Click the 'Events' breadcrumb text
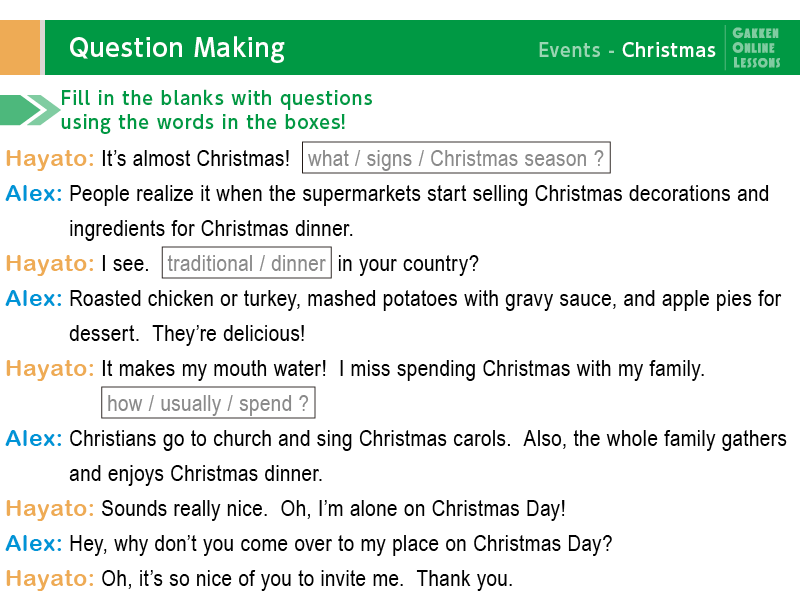 click(x=569, y=50)
